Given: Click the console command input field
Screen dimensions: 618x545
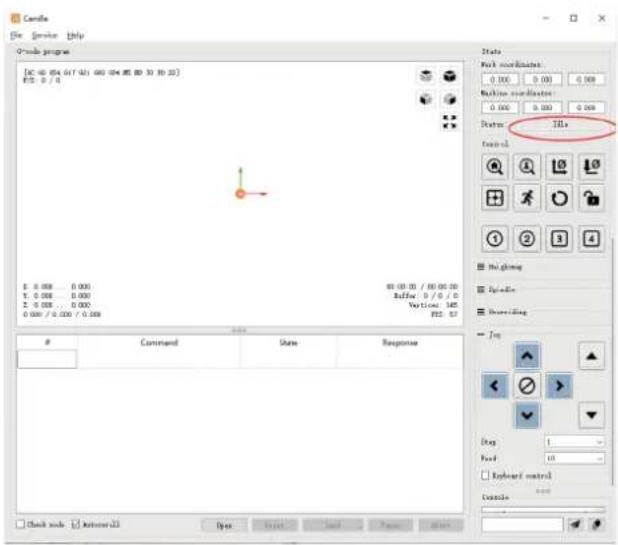Looking at the screenshot, I should point(522,525).
